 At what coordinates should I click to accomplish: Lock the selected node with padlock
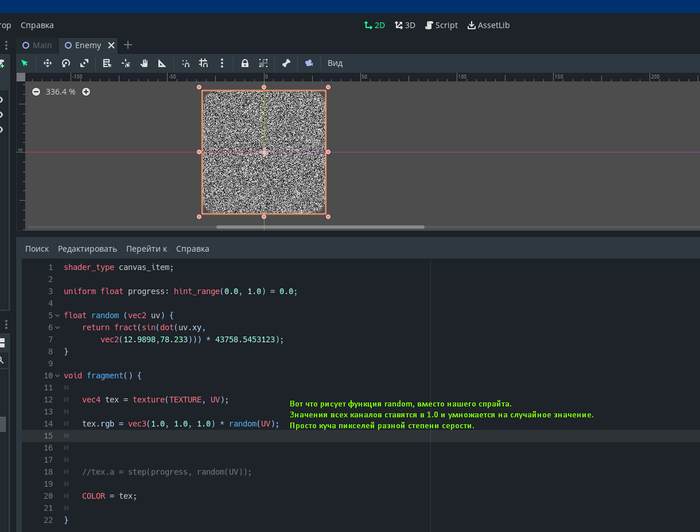click(245, 63)
